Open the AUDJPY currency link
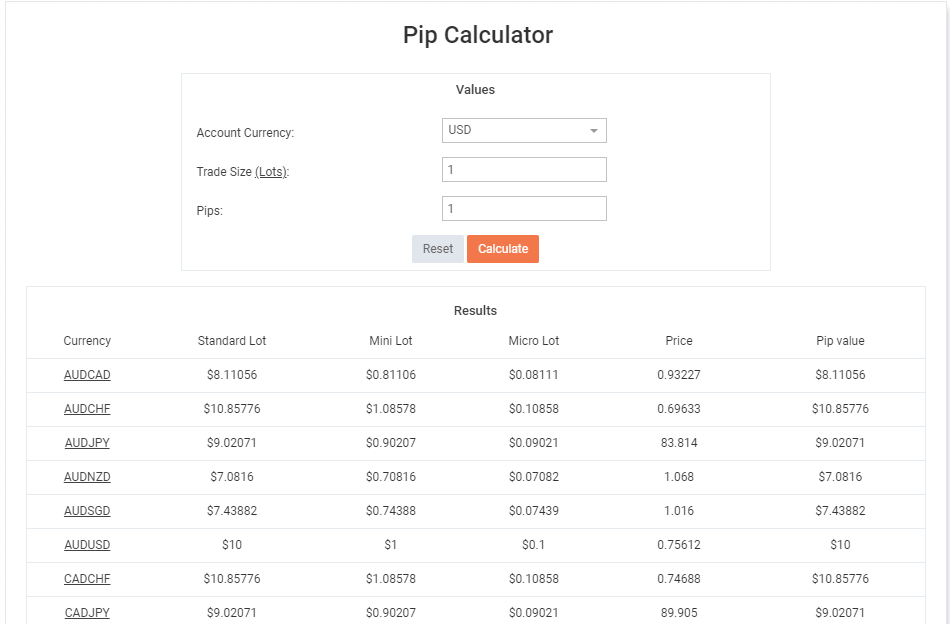Screen dimensions: 950x624 [87, 443]
